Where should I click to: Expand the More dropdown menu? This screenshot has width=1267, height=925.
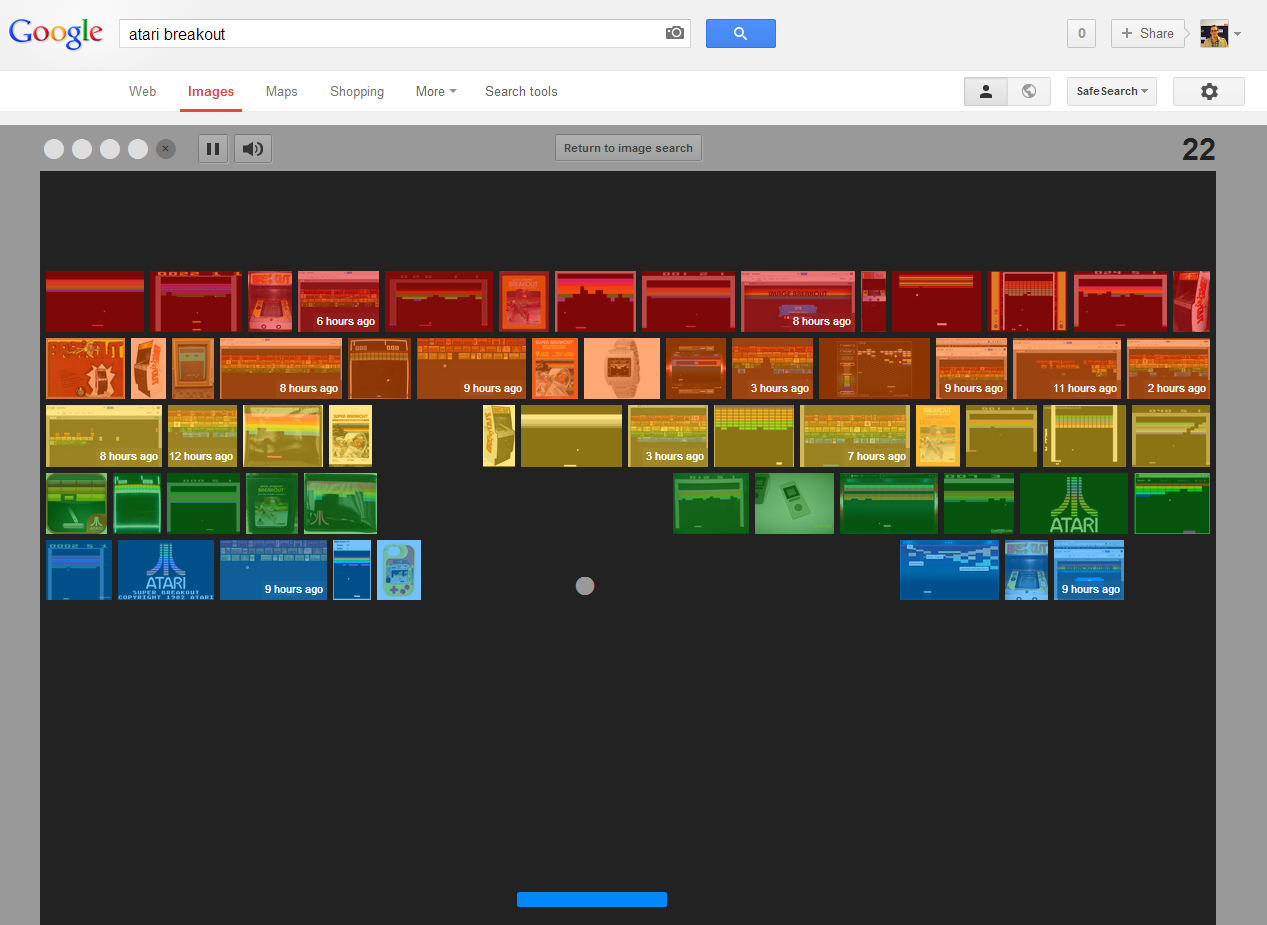(436, 91)
